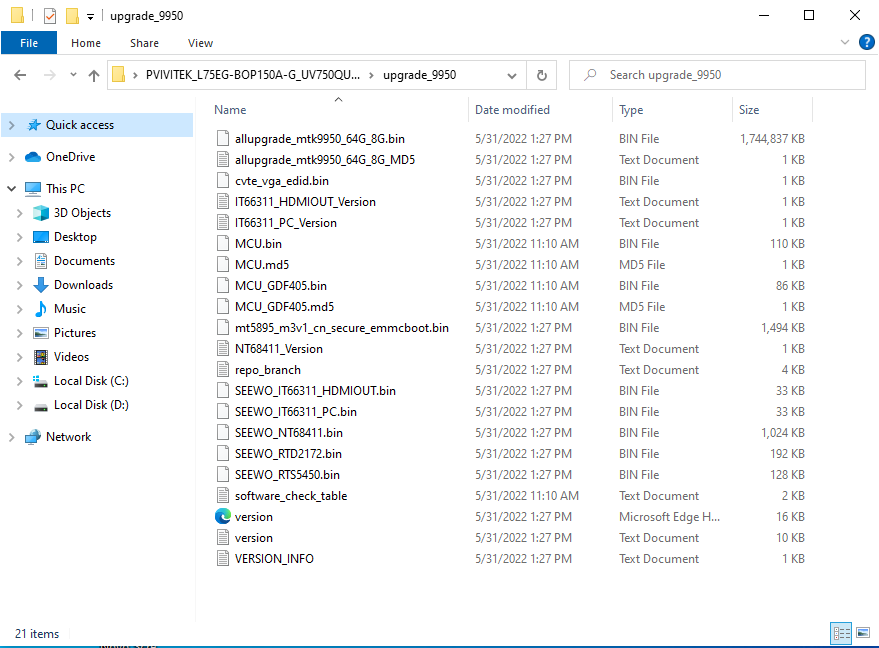This screenshot has width=879, height=648.
Task: Open the Share ribbon tab
Action: (144, 43)
